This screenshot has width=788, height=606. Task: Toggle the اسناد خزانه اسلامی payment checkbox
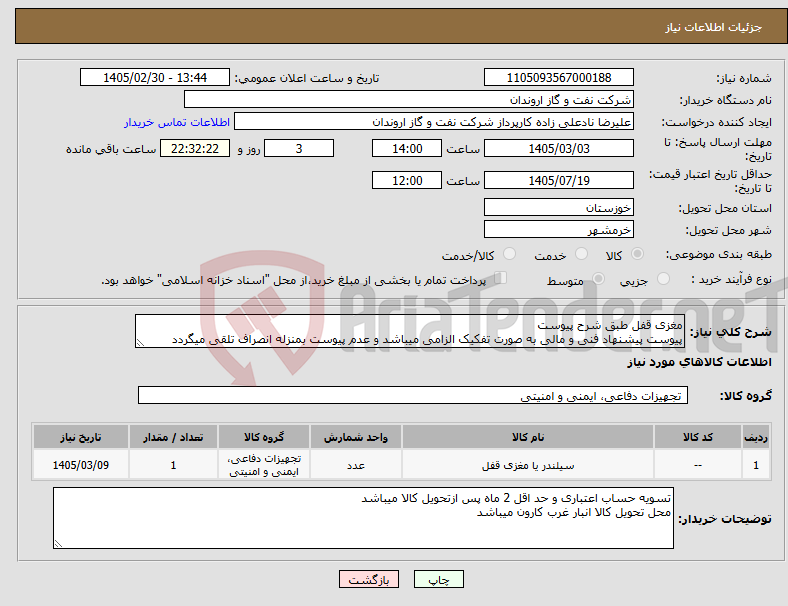coord(501,278)
